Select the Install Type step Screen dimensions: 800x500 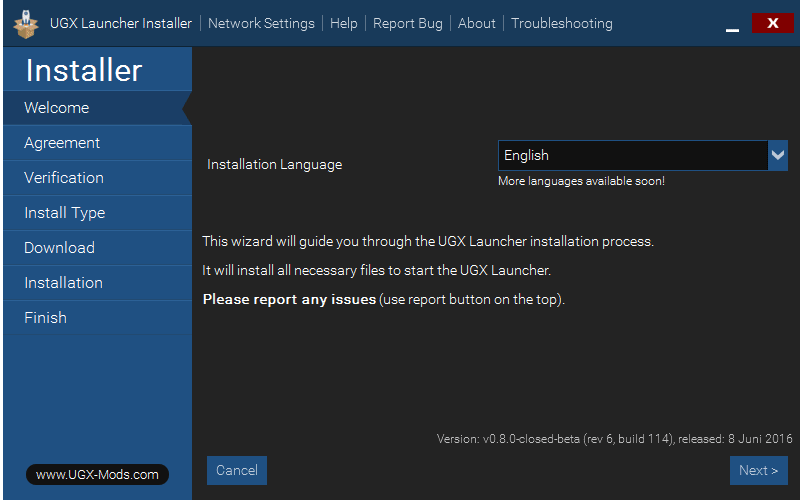(x=97, y=213)
